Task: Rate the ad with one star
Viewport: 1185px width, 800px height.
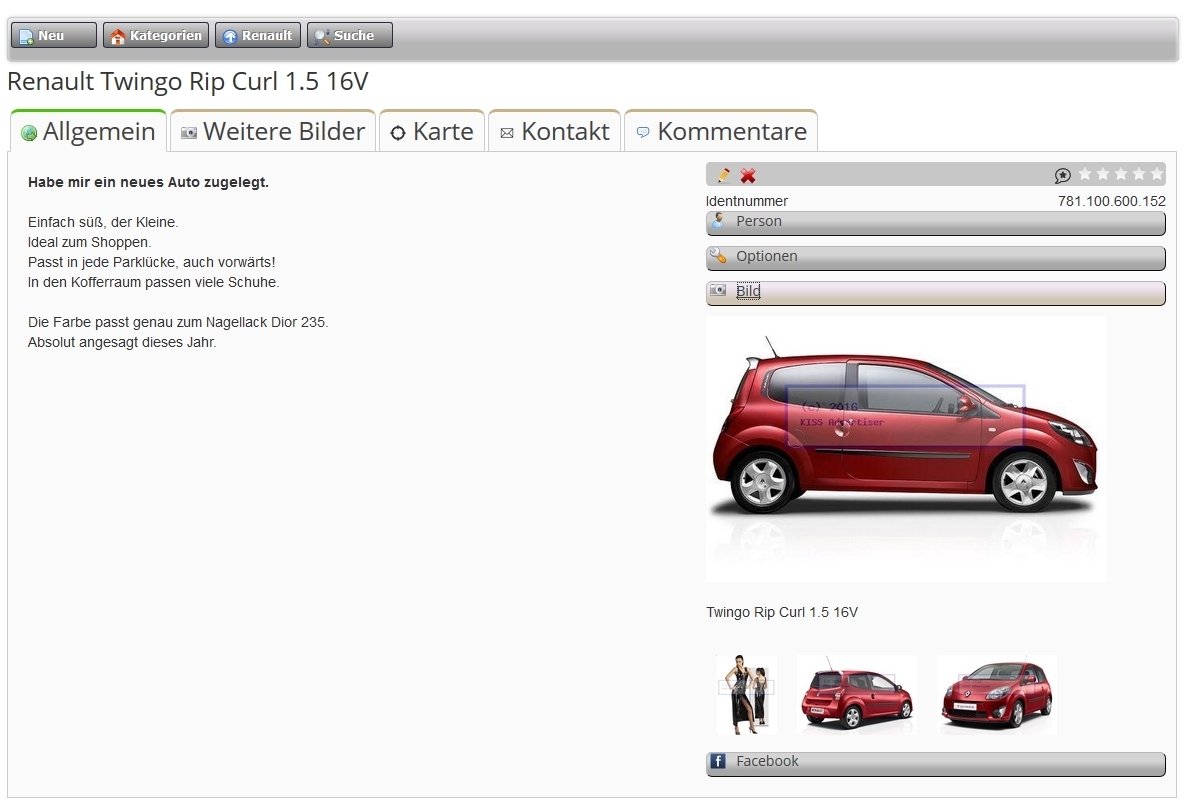Action: point(1085,175)
